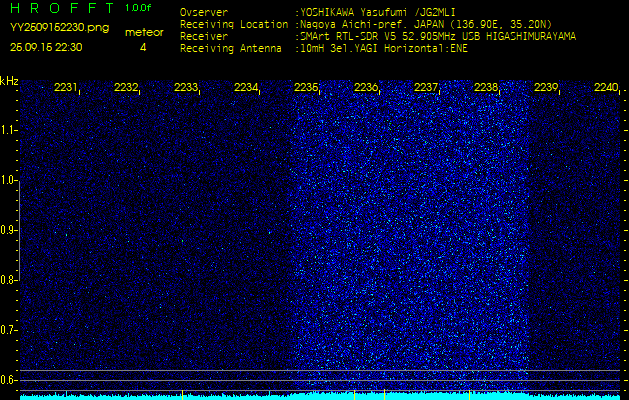The width and height of the screenshot is (629, 400).
Task: Click the 0.7 frequency axis label
Action: coord(7,330)
